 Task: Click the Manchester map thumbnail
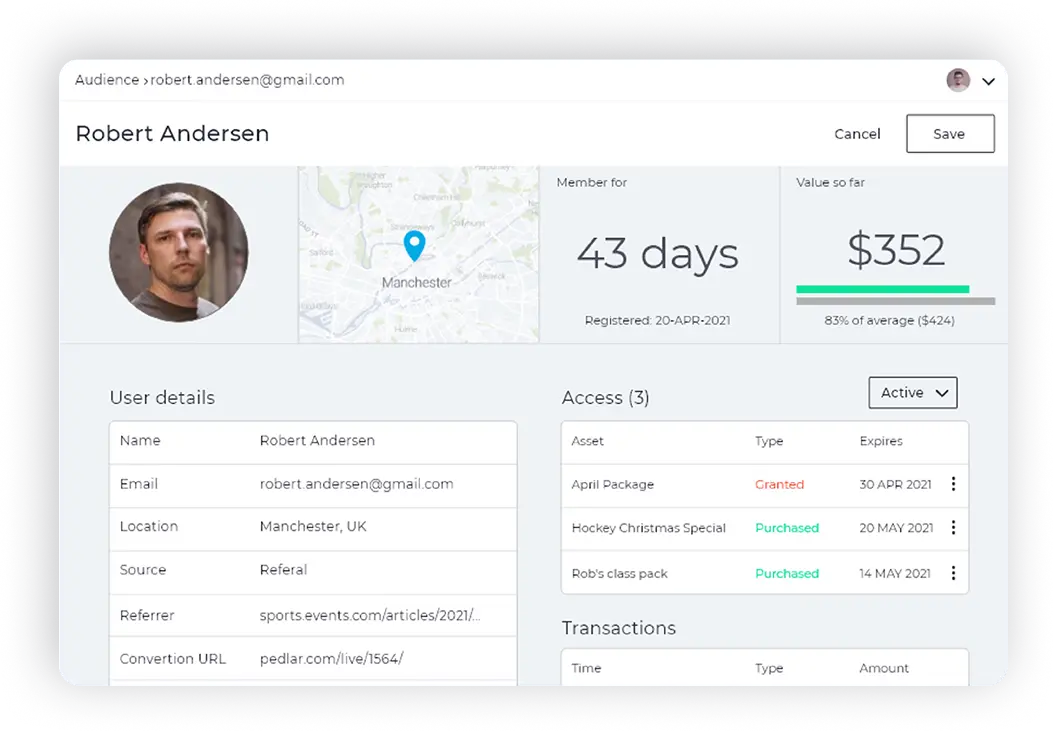[x=418, y=254]
